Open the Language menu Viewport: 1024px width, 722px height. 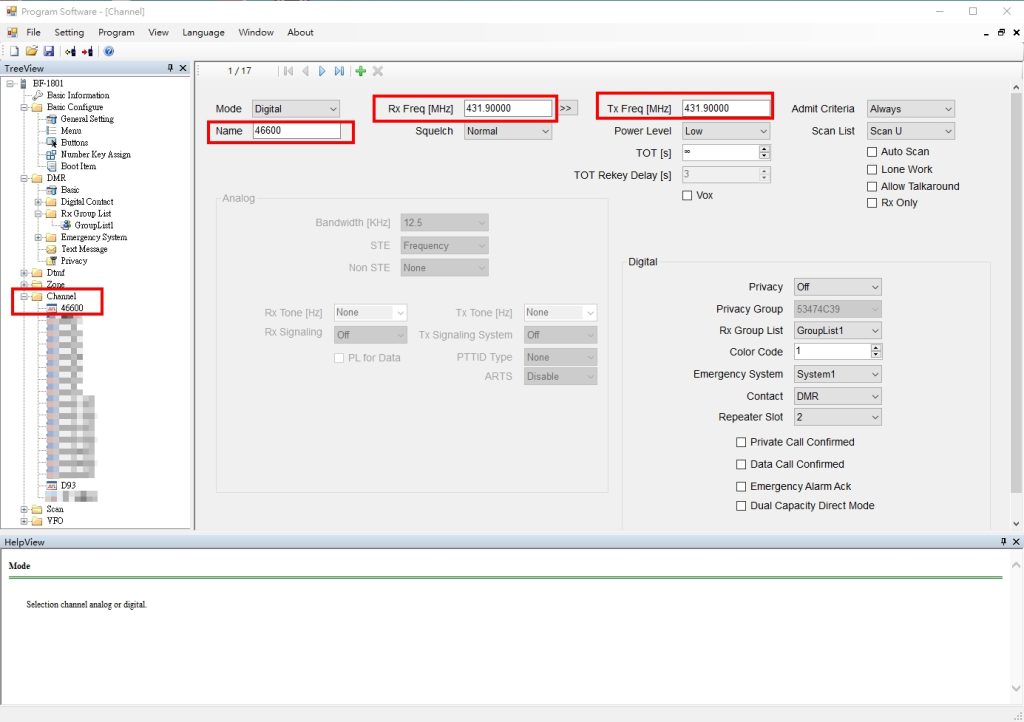203,32
